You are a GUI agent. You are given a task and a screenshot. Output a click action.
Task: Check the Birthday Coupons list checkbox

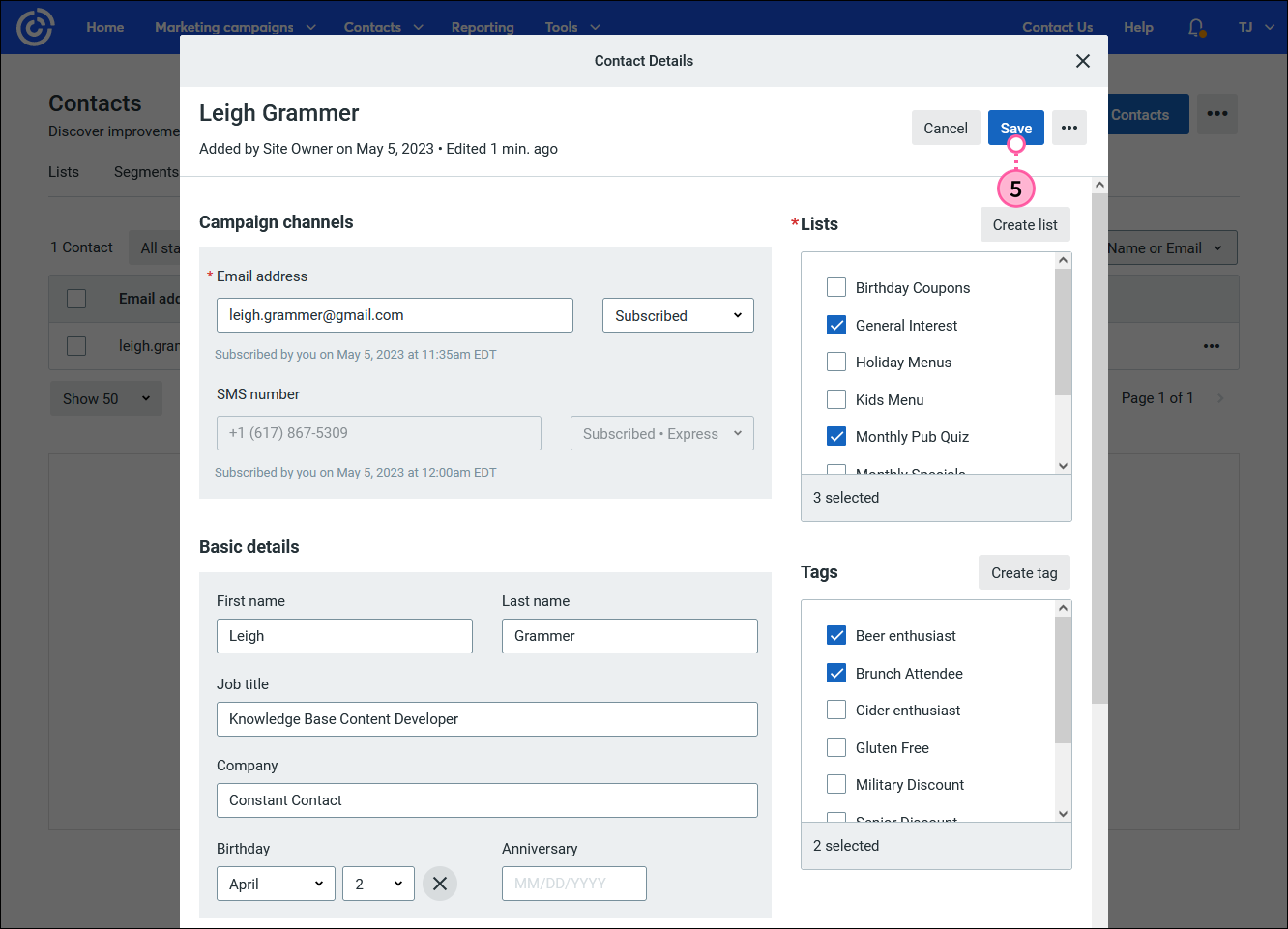pyautogui.click(x=836, y=287)
